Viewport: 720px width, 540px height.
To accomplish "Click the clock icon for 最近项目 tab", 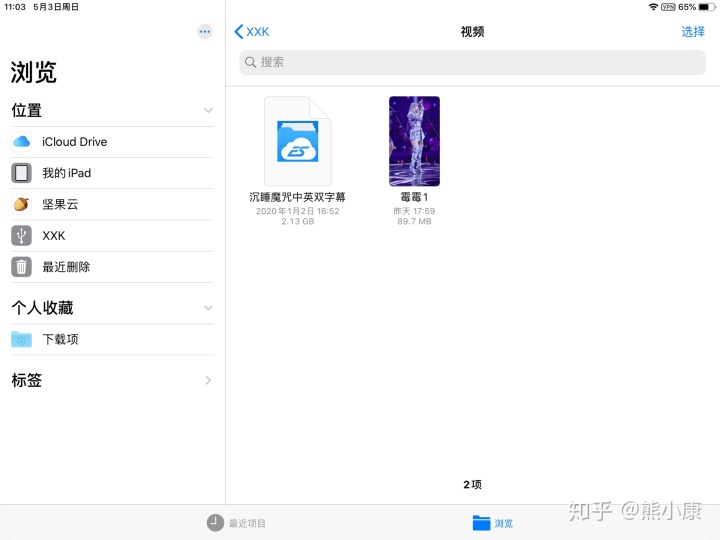I will tap(215, 523).
